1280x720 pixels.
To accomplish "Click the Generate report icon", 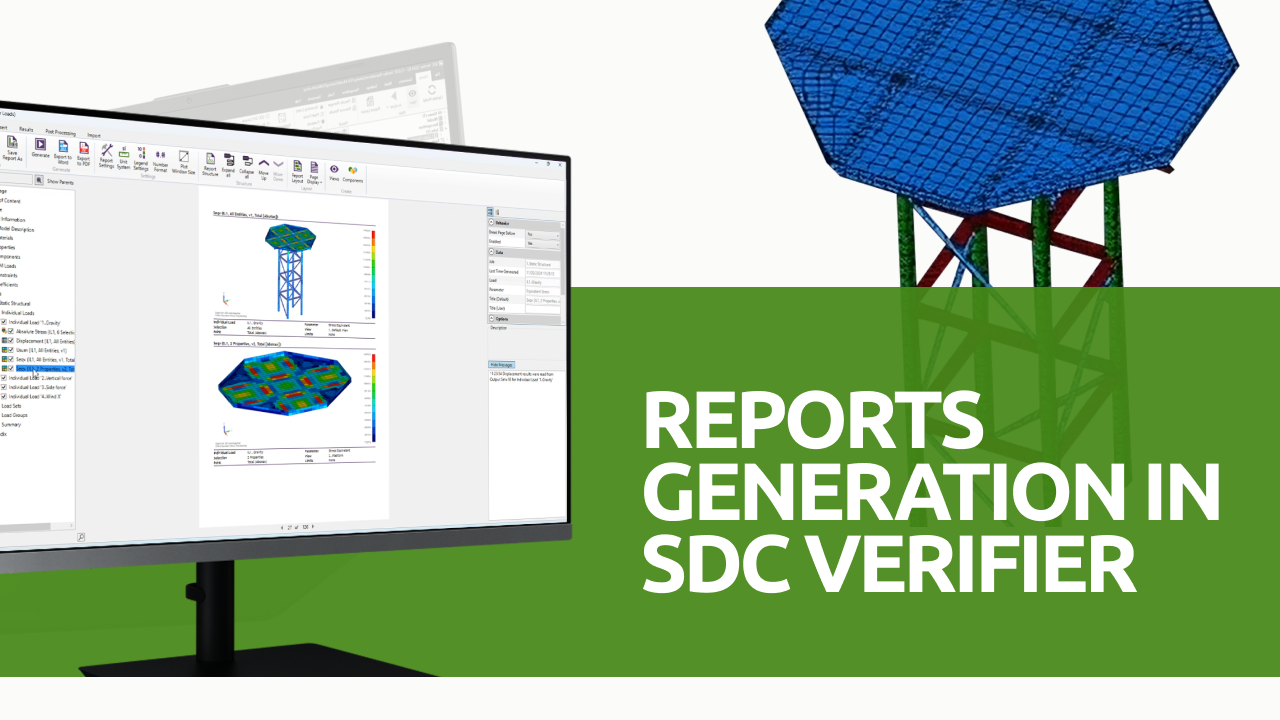I will (x=41, y=148).
